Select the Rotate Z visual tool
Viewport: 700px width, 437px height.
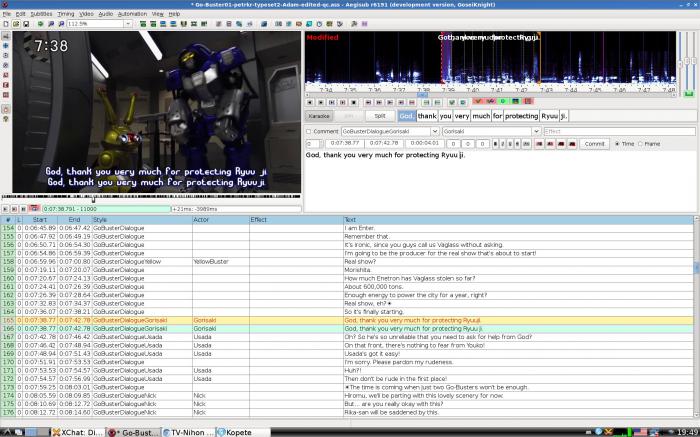(x=6, y=55)
